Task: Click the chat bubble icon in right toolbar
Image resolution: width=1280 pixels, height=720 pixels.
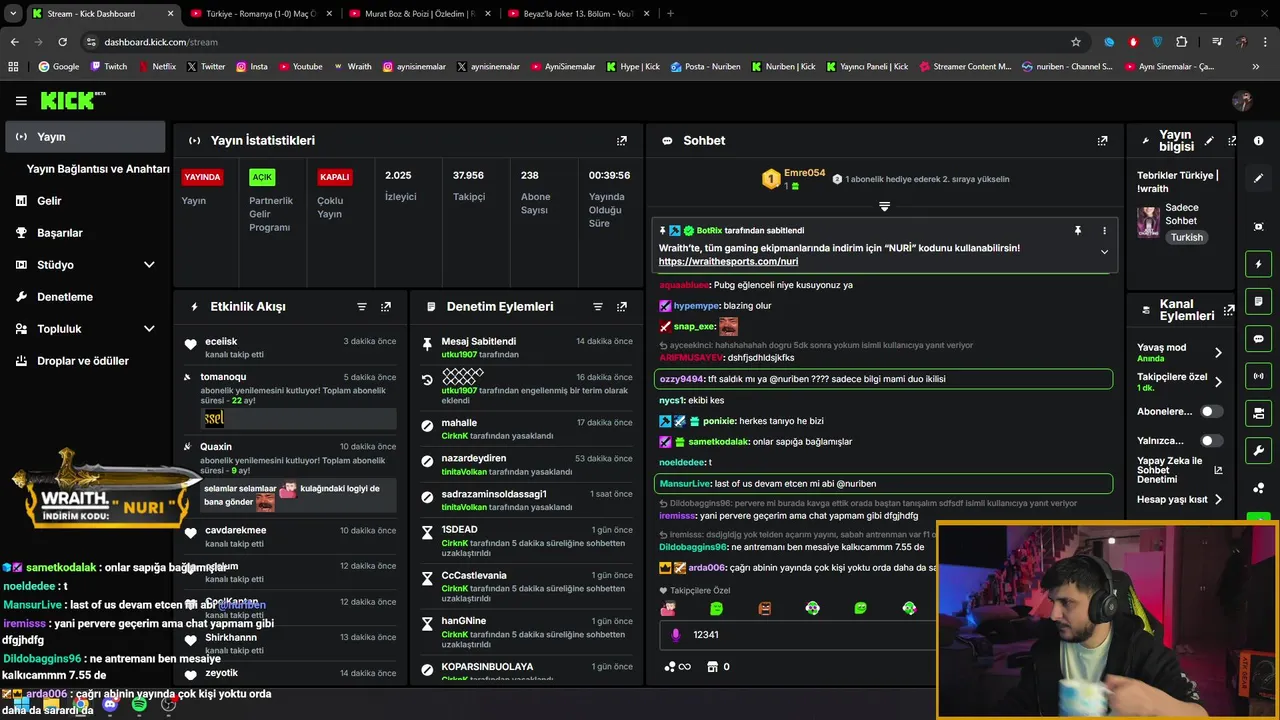Action: point(1259,339)
